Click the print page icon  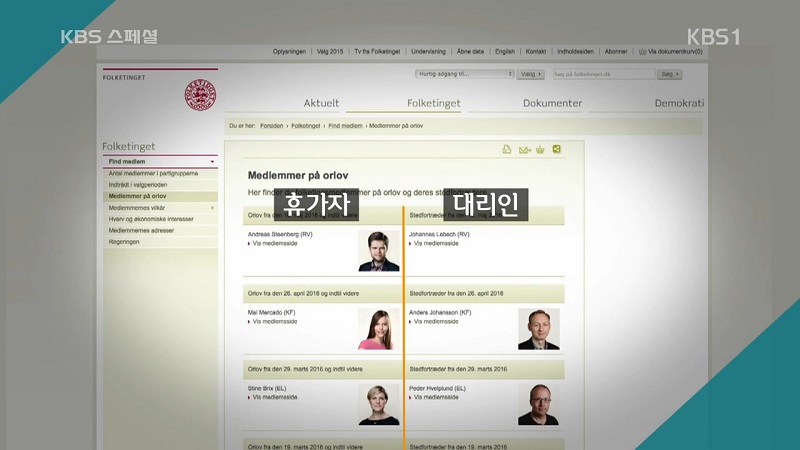(x=507, y=150)
